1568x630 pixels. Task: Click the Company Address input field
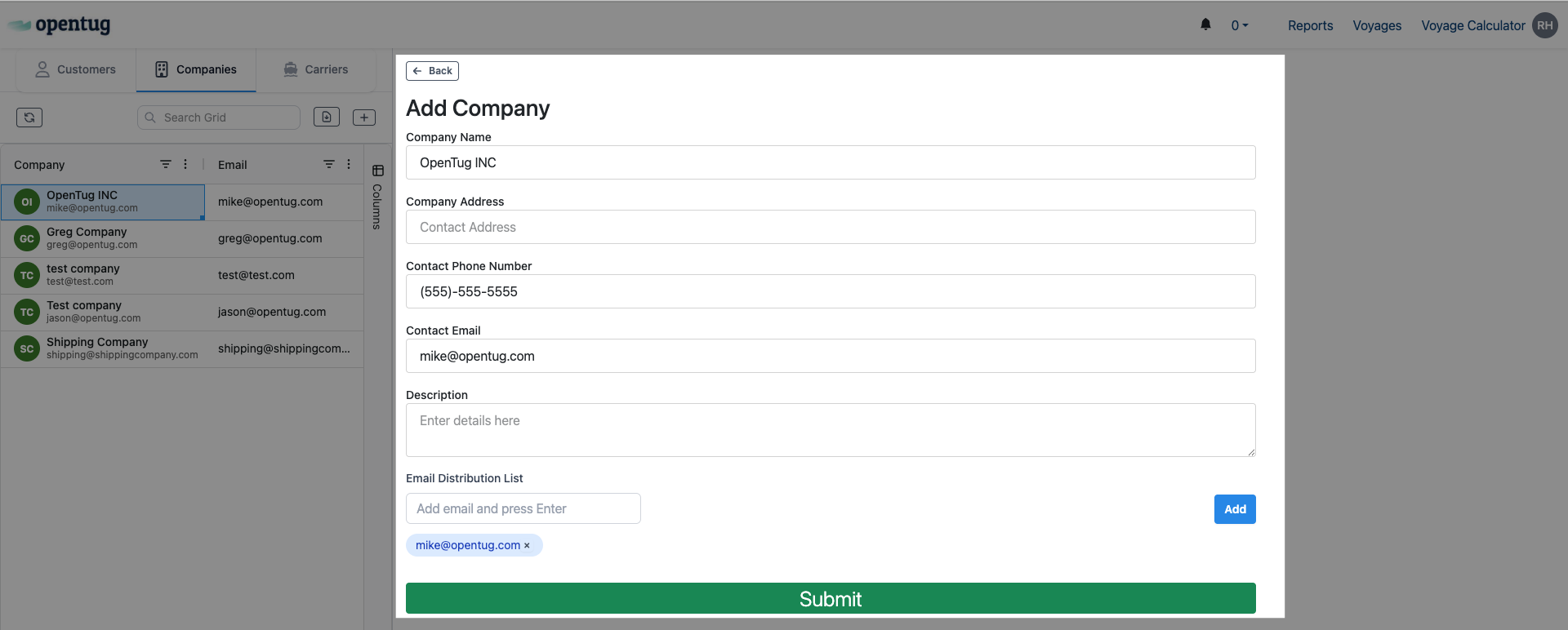coord(831,227)
